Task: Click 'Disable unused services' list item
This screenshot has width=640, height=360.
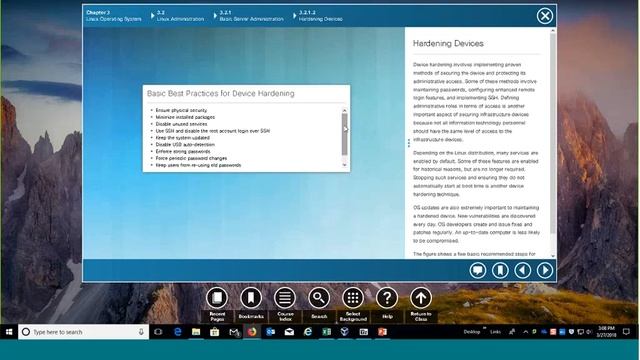Action: point(181,124)
